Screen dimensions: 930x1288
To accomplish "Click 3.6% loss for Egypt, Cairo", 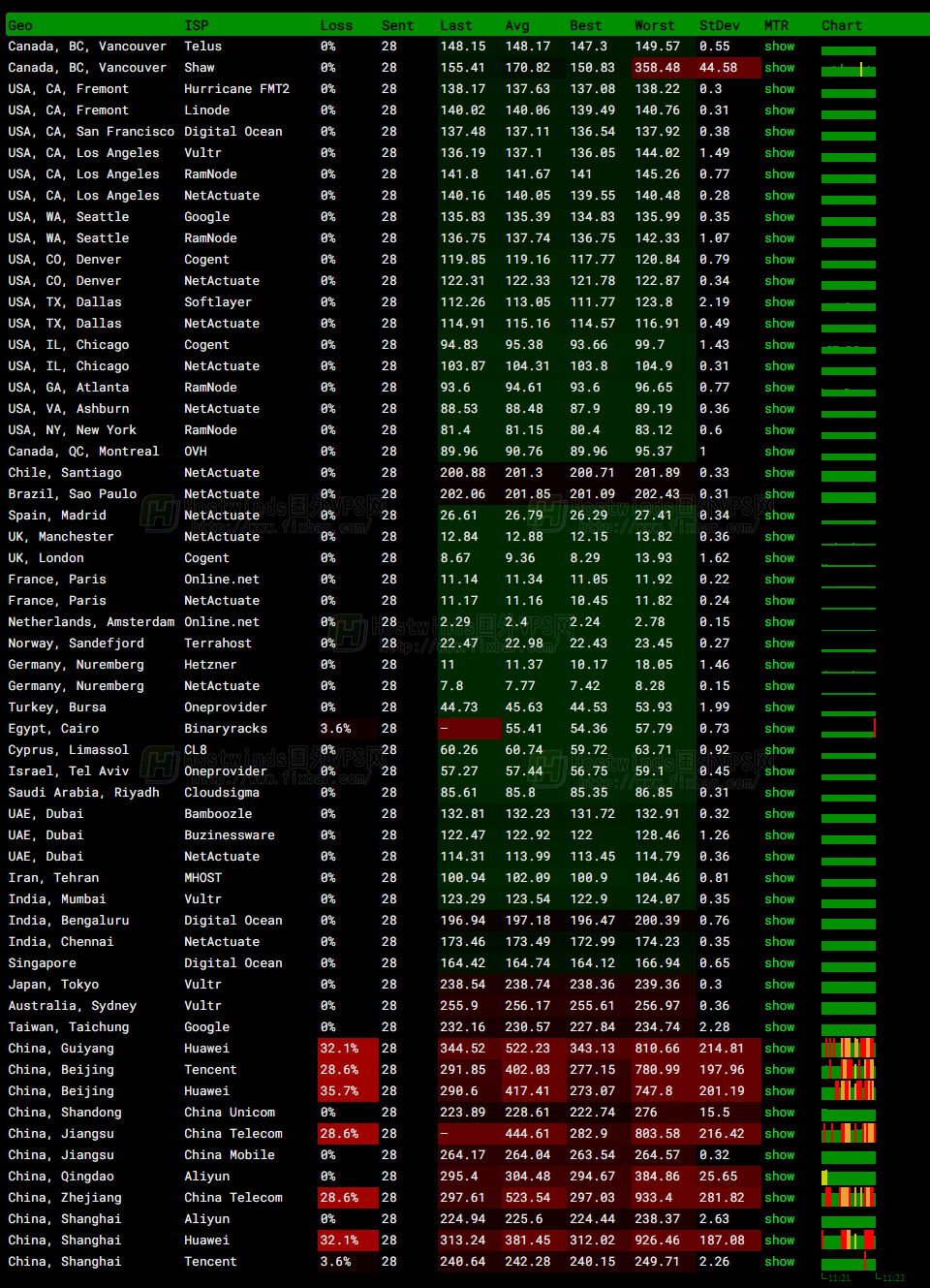I will [x=335, y=729].
